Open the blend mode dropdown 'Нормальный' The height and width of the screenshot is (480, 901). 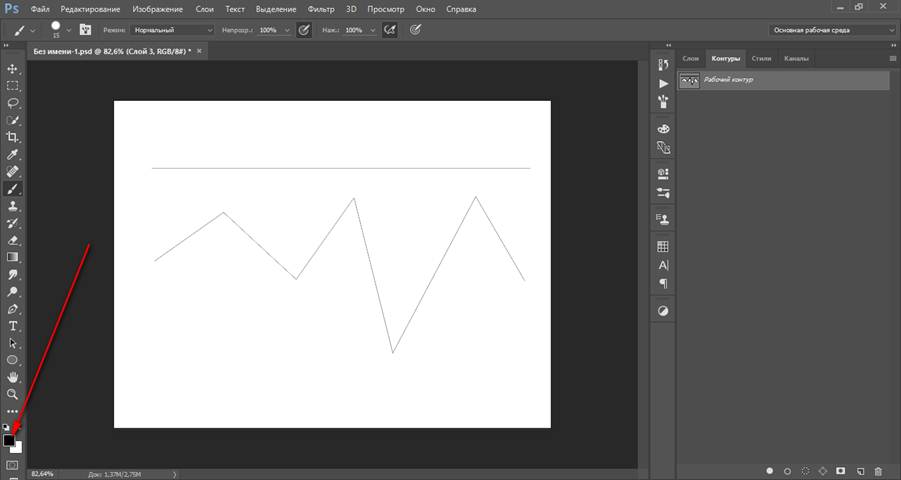tap(172, 30)
